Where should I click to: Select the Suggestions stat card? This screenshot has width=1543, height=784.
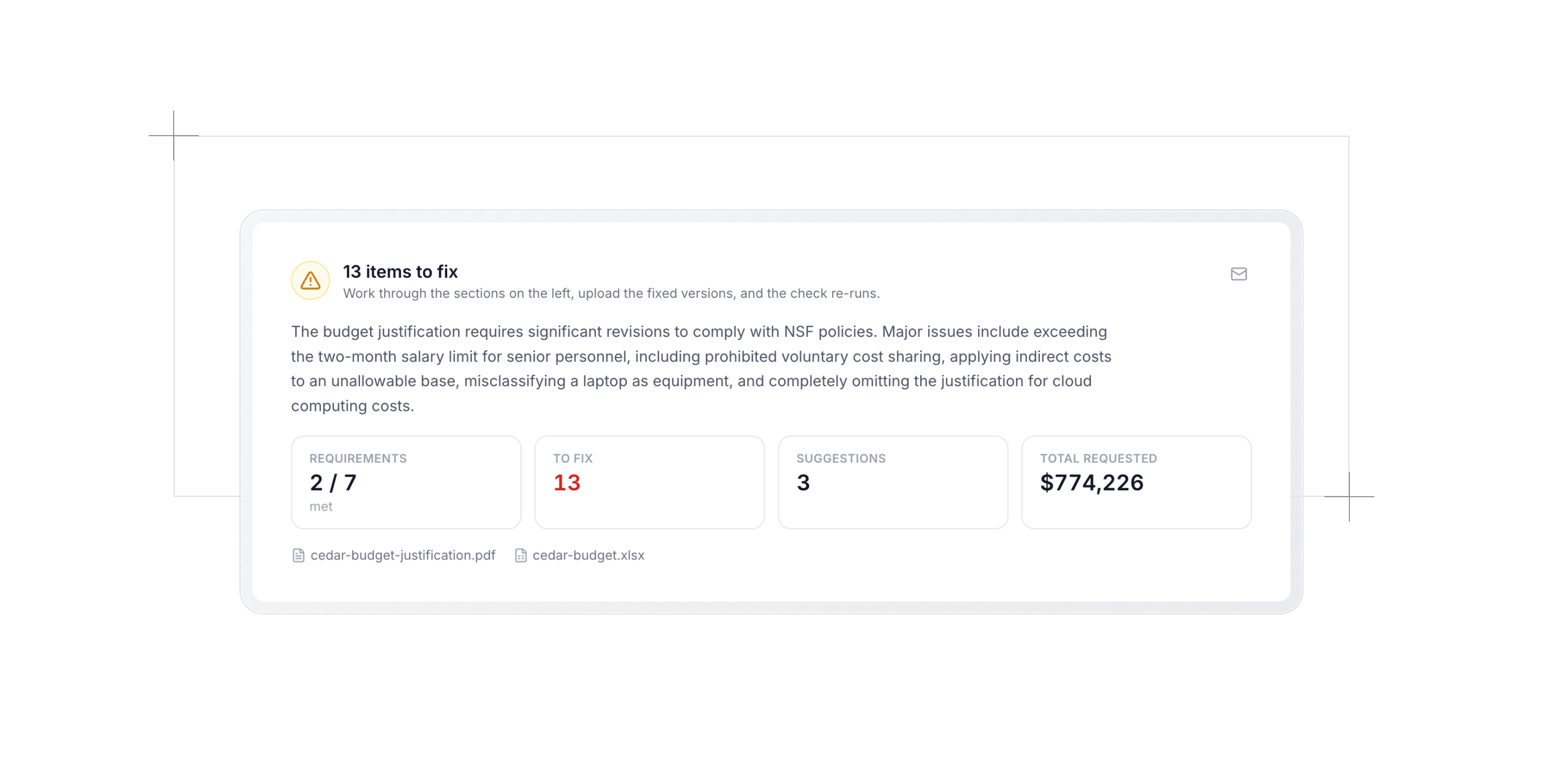(893, 482)
